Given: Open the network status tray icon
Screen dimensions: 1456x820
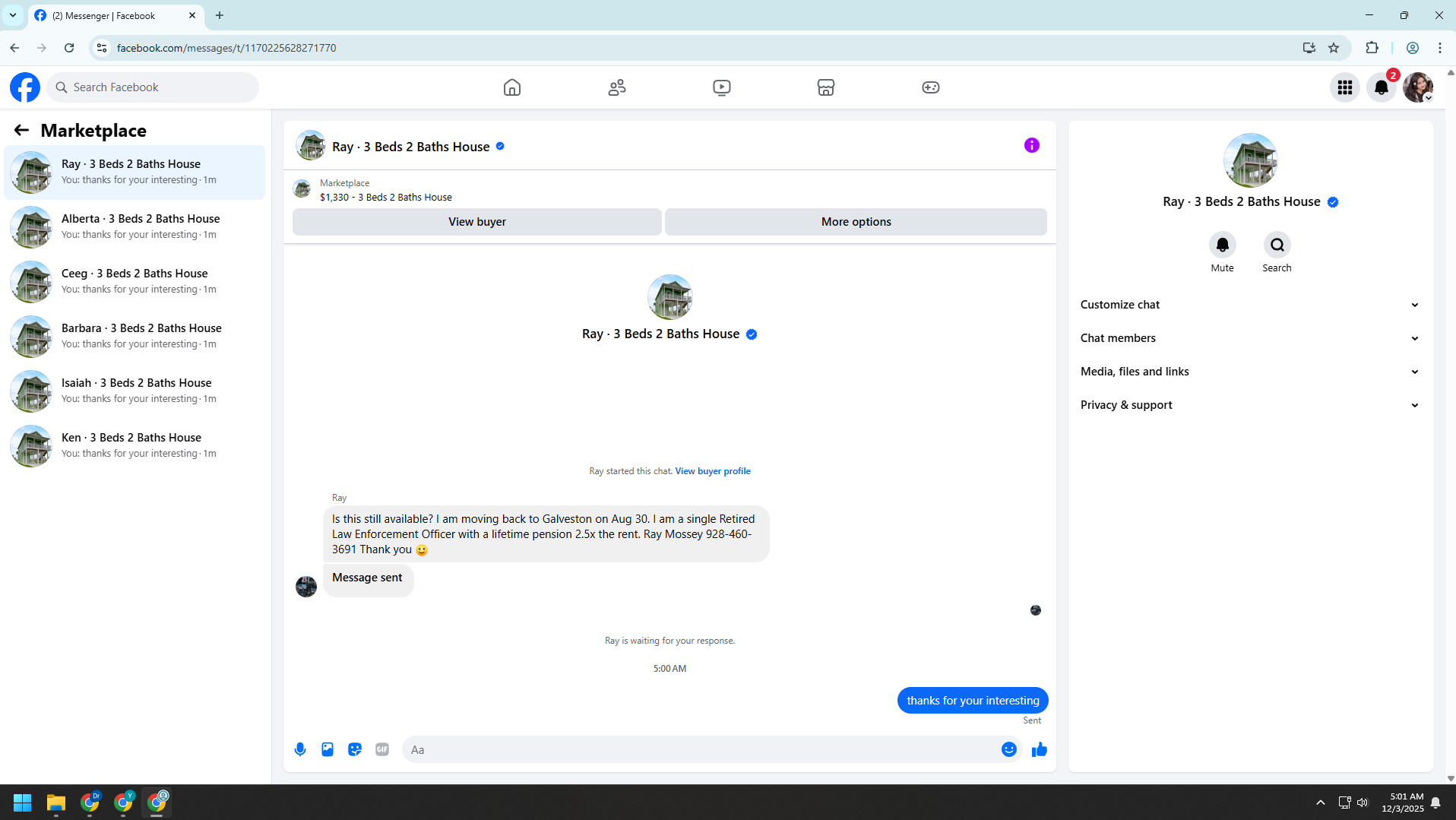Looking at the screenshot, I should [1344, 803].
